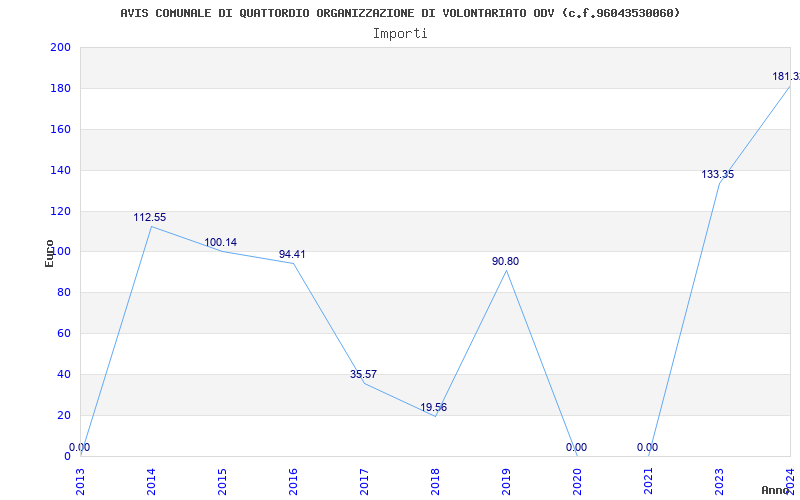
Task: Click the 2023 year tick label
Action: [x=719, y=480]
